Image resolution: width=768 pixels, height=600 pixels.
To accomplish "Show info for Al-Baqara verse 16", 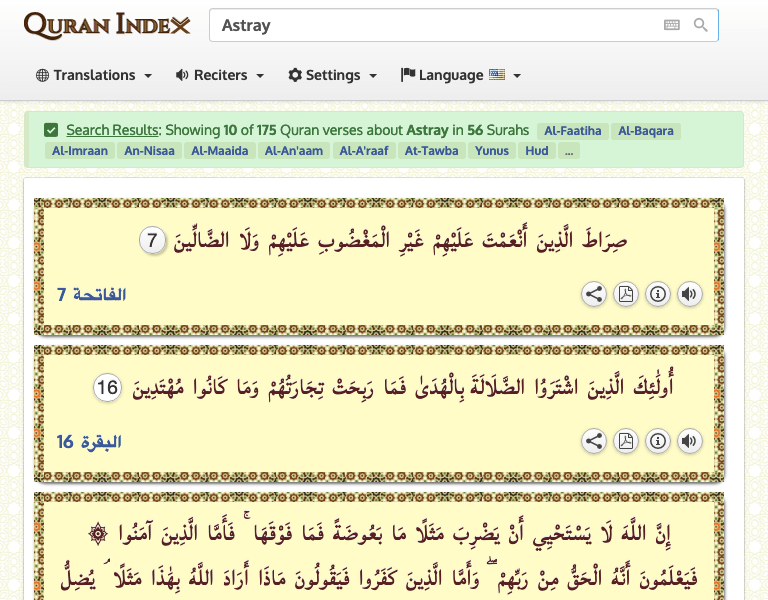I will 658,441.
